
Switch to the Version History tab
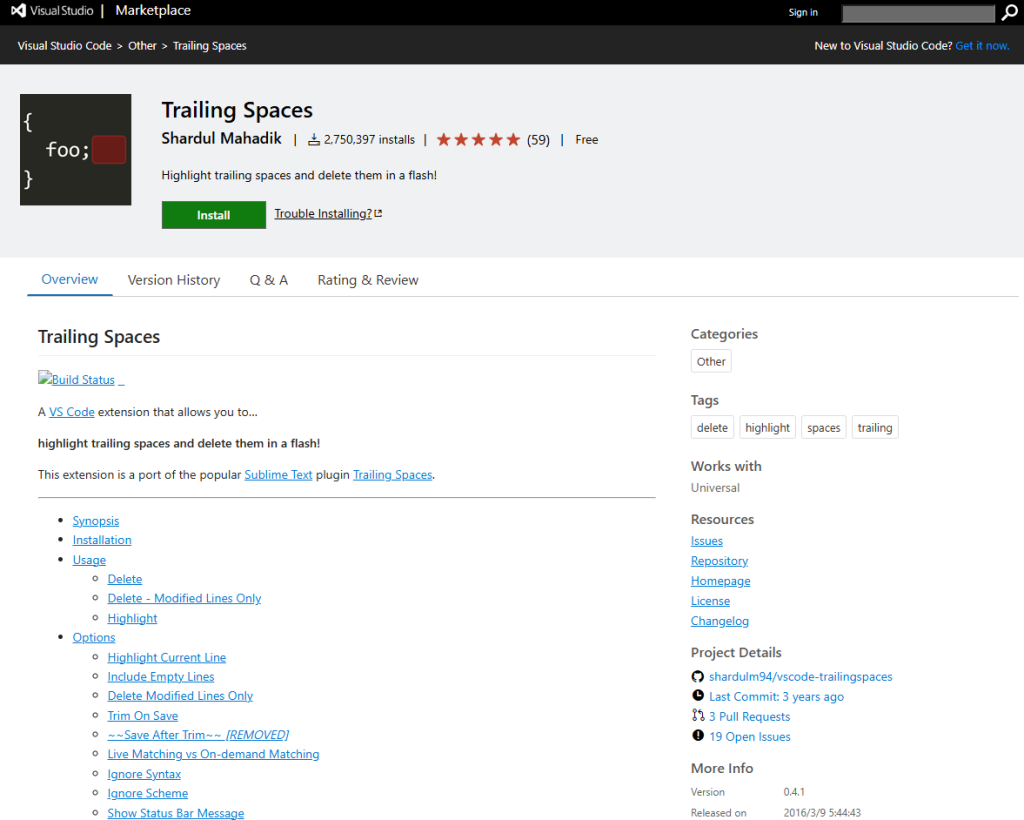(x=174, y=280)
